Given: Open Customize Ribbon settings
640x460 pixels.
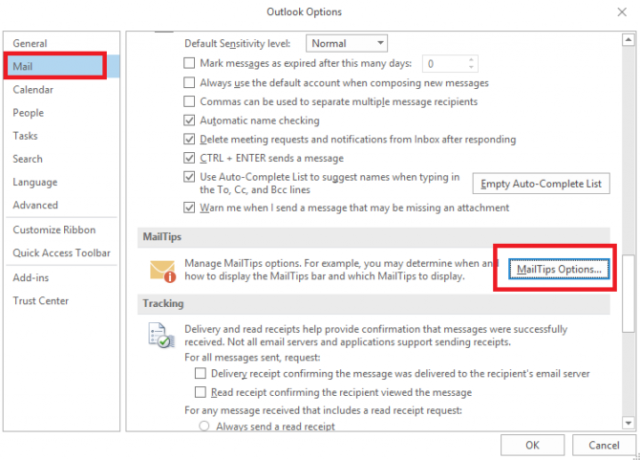Looking at the screenshot, I should pyautogui.click(x=62, y=230).
